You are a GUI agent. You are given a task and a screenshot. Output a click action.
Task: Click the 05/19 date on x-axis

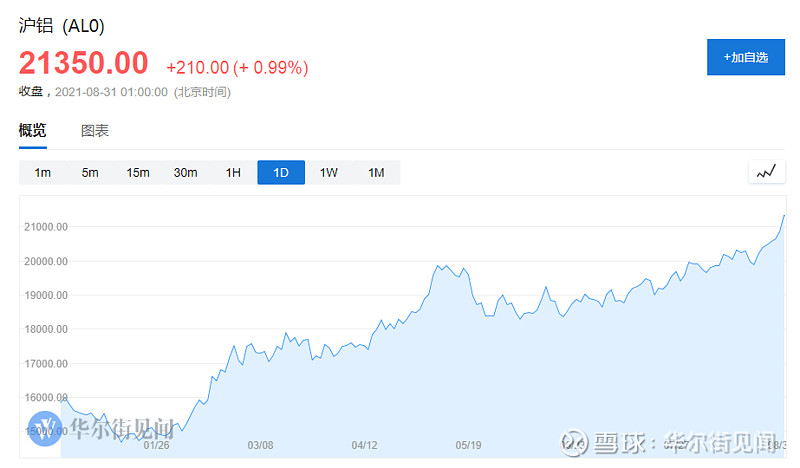(x=469, y=446)
